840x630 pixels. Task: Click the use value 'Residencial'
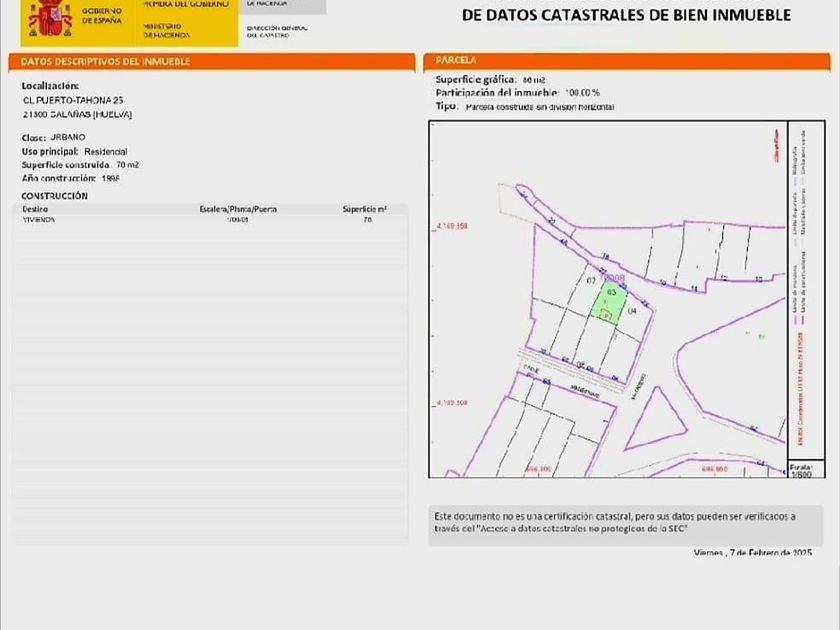[106, 152]
